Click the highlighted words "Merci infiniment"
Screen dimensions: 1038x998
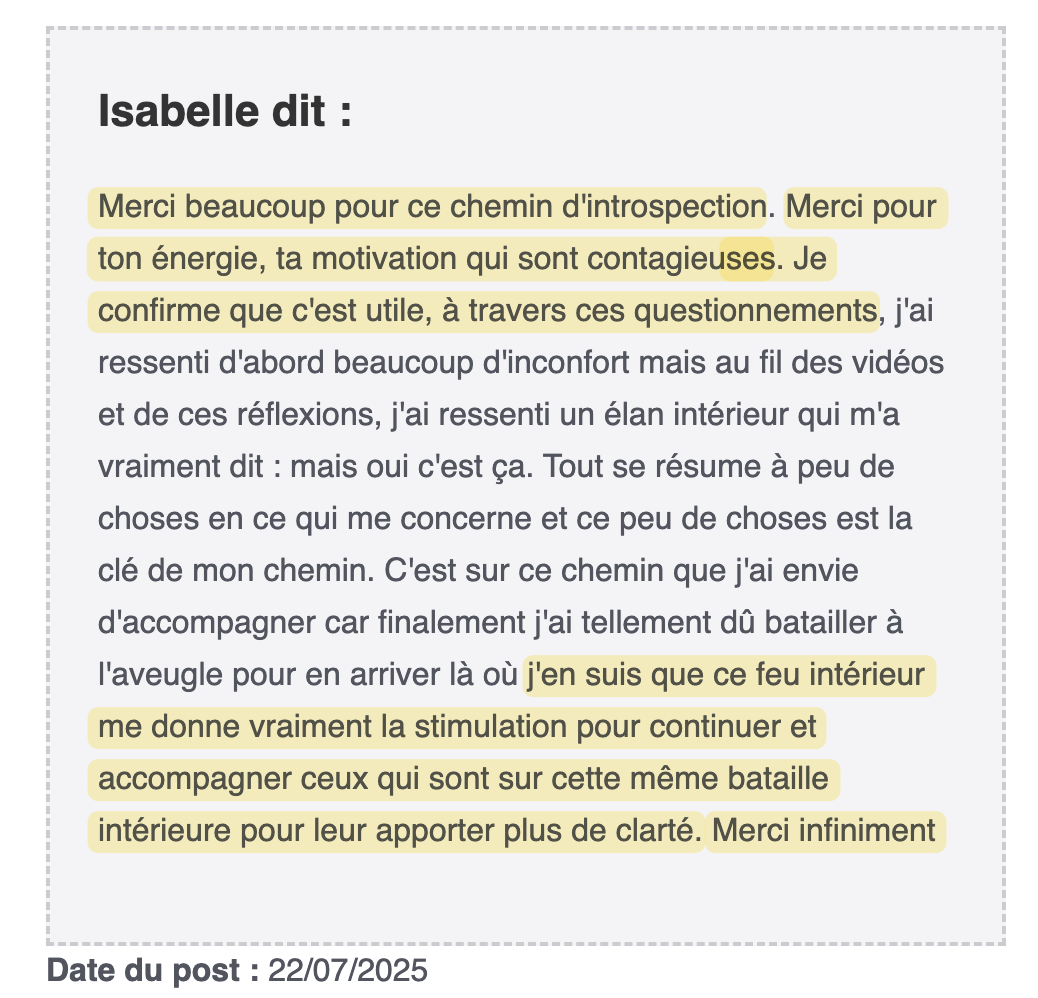(x=825, y=830)
